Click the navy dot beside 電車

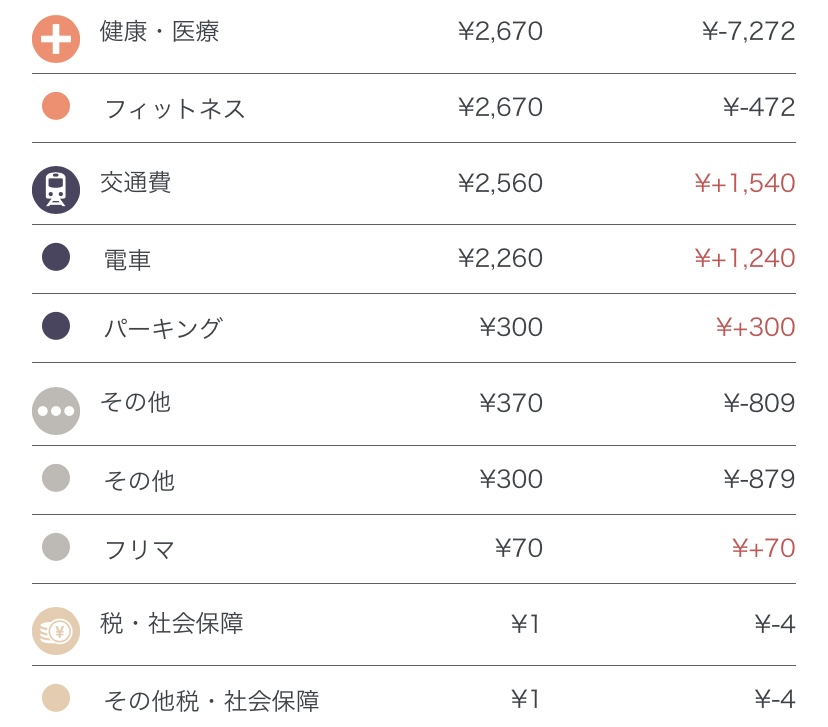pos(56,257)
